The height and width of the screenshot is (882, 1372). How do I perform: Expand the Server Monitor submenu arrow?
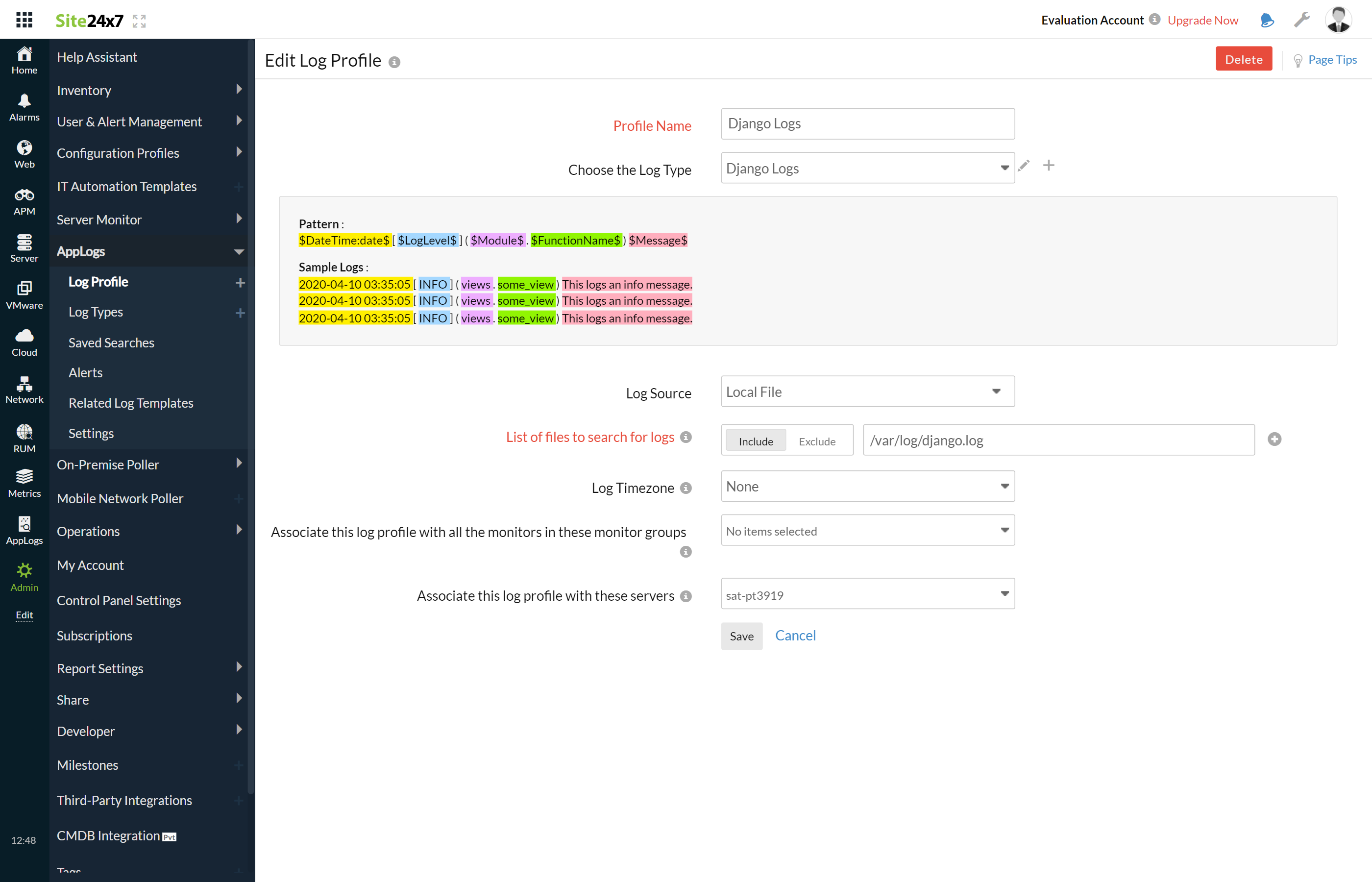click(239, 219)
